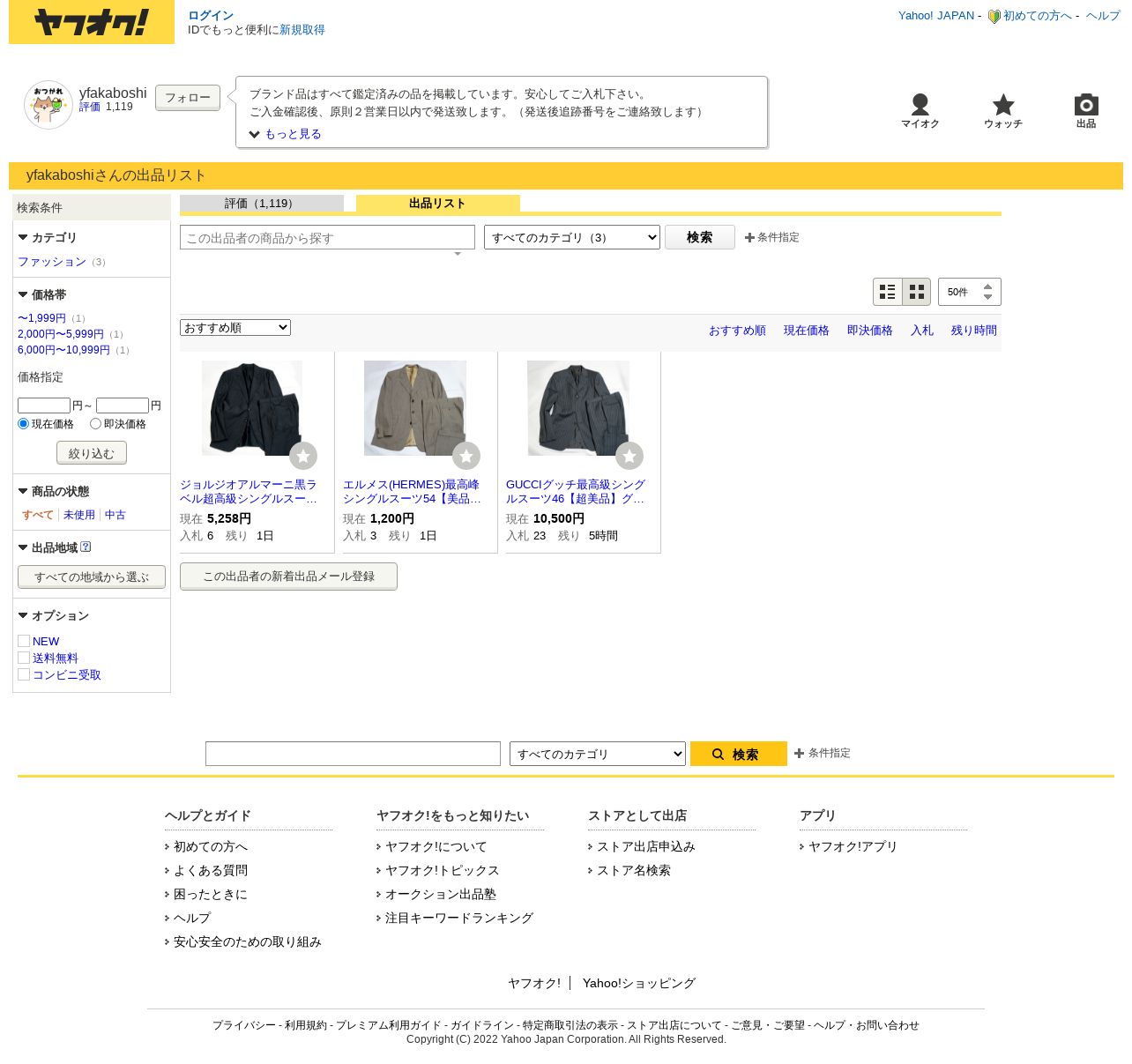Open Armani black suit thumbnail

point(252,408)
